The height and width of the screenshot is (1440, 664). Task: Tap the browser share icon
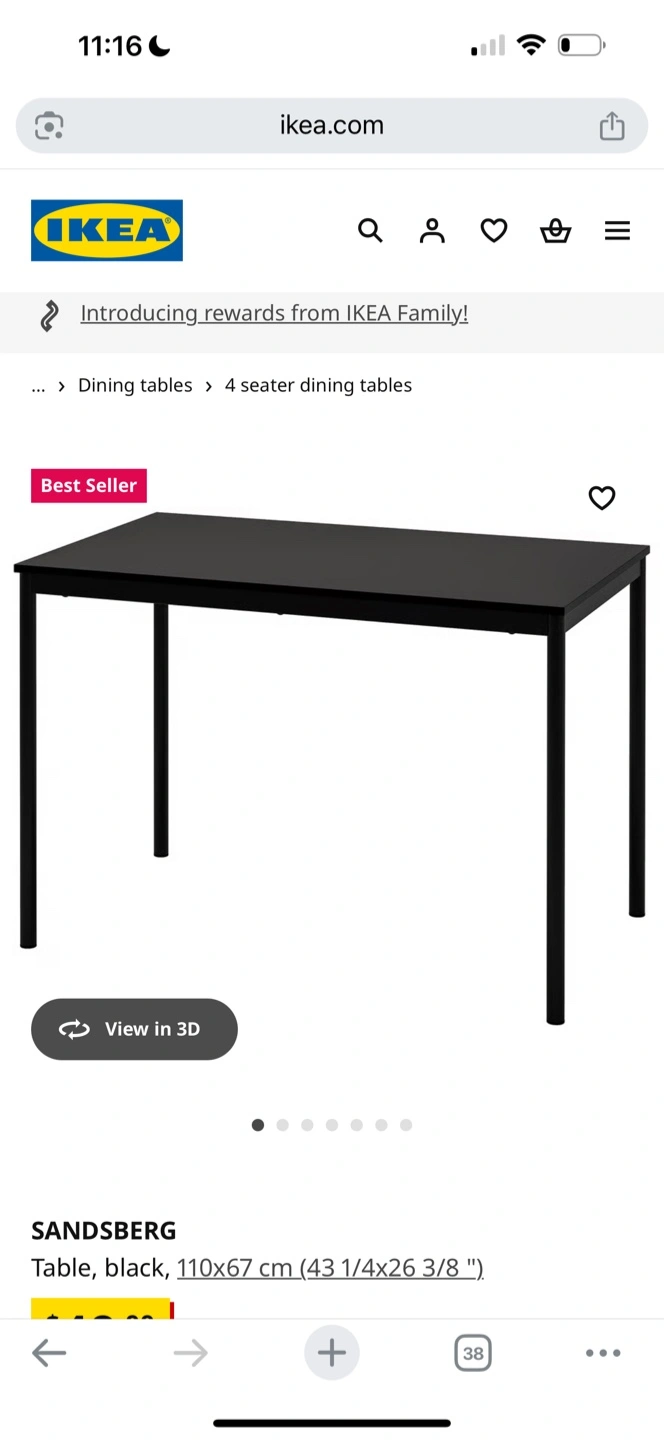[612, 125]
